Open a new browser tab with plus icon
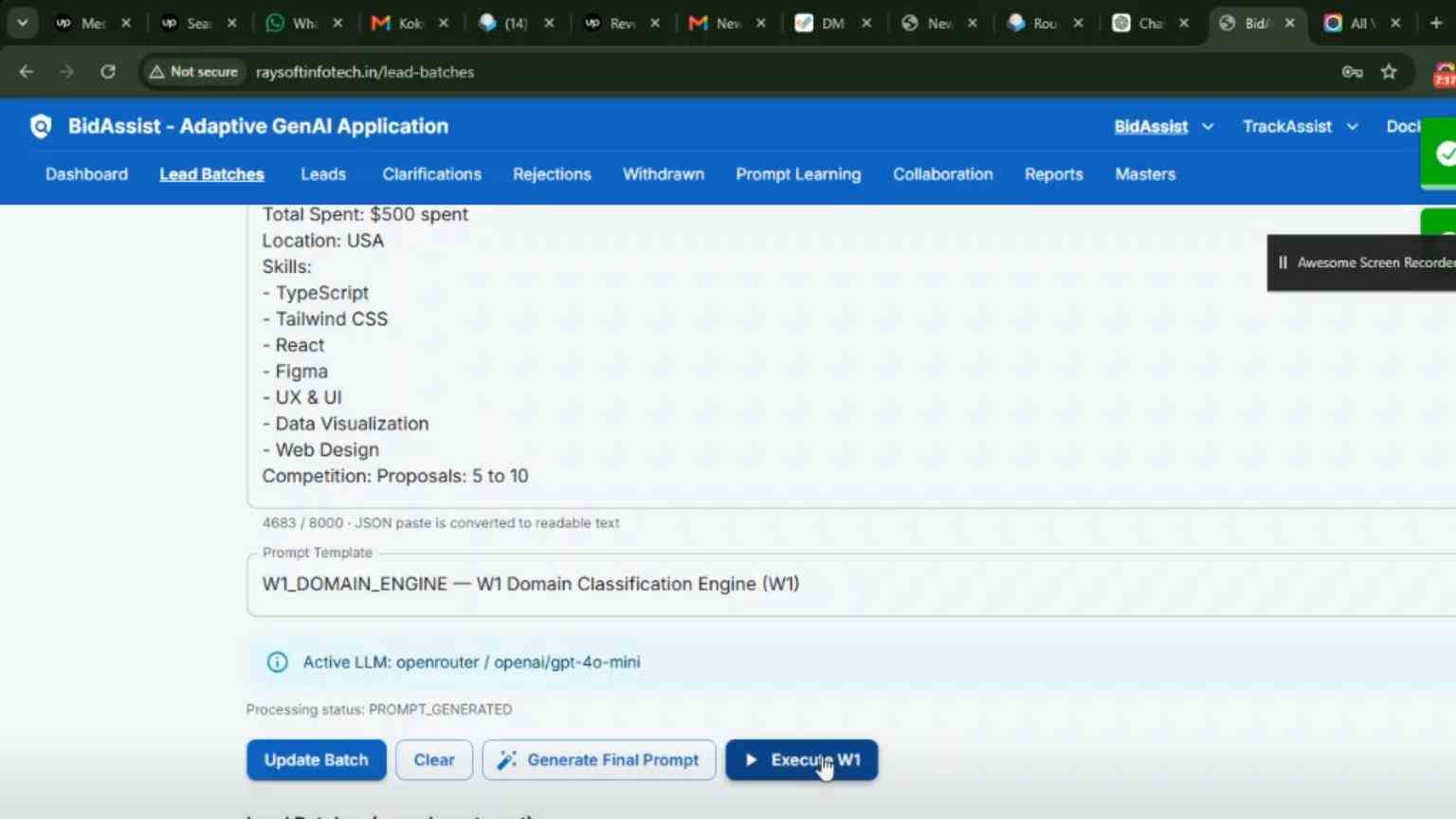This screenshot has height=819, width=1456. pyautogui.click(x=1436, y=23)
